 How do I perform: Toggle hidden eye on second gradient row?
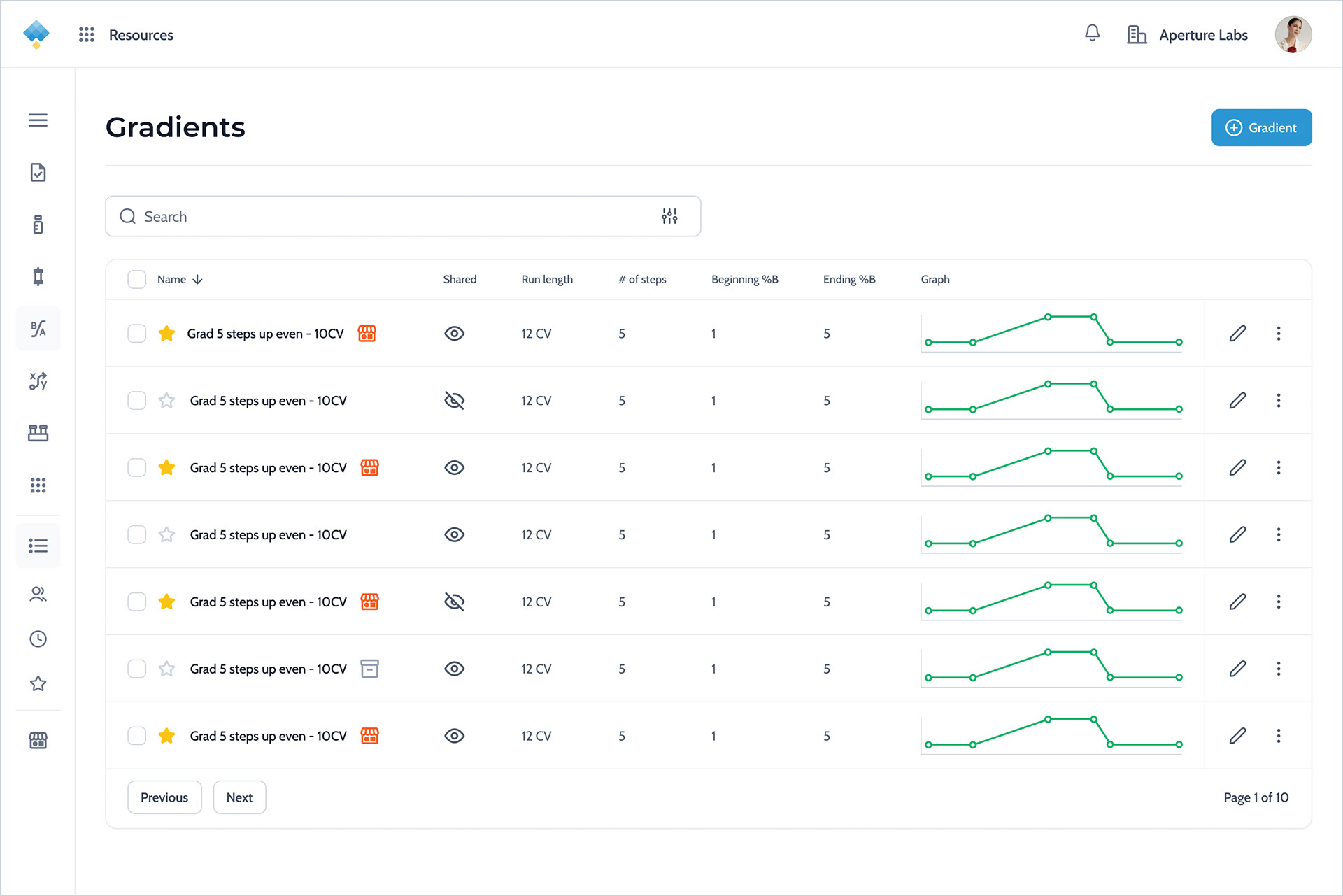(x=455, y=401)
